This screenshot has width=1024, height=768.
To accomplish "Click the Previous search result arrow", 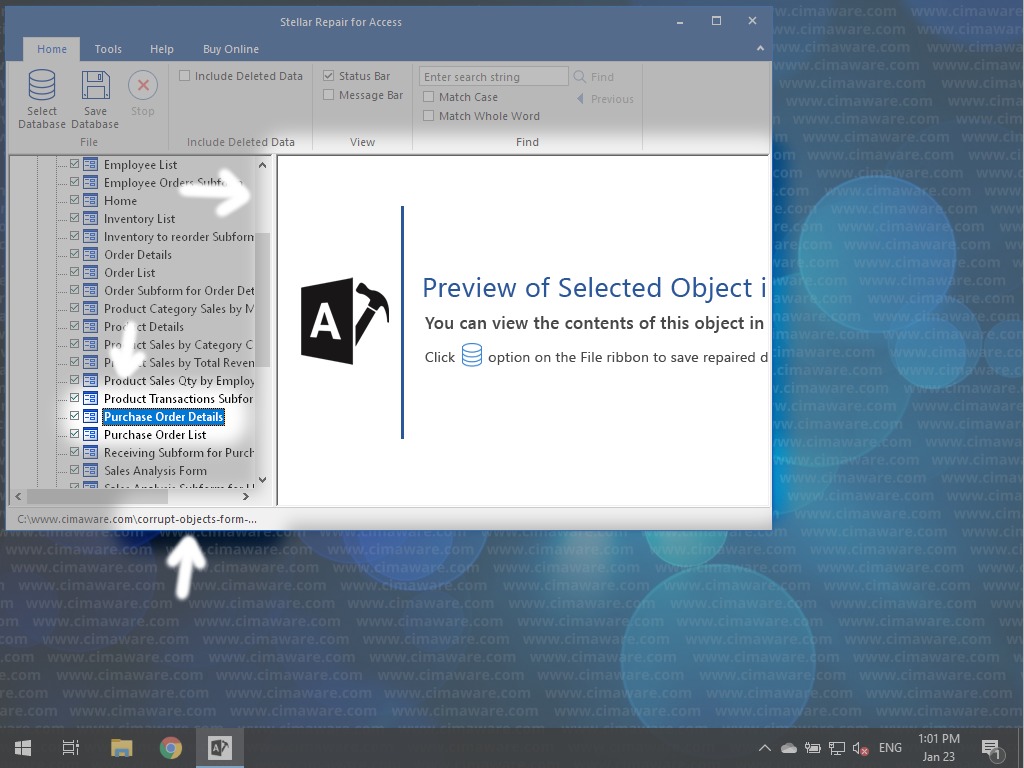I will pyautogui.click(x=580, y=99).
